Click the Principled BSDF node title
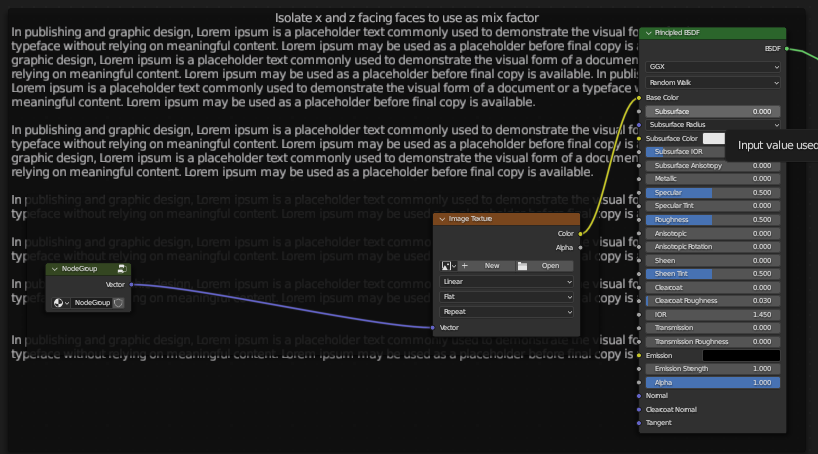 click(677, 33)
